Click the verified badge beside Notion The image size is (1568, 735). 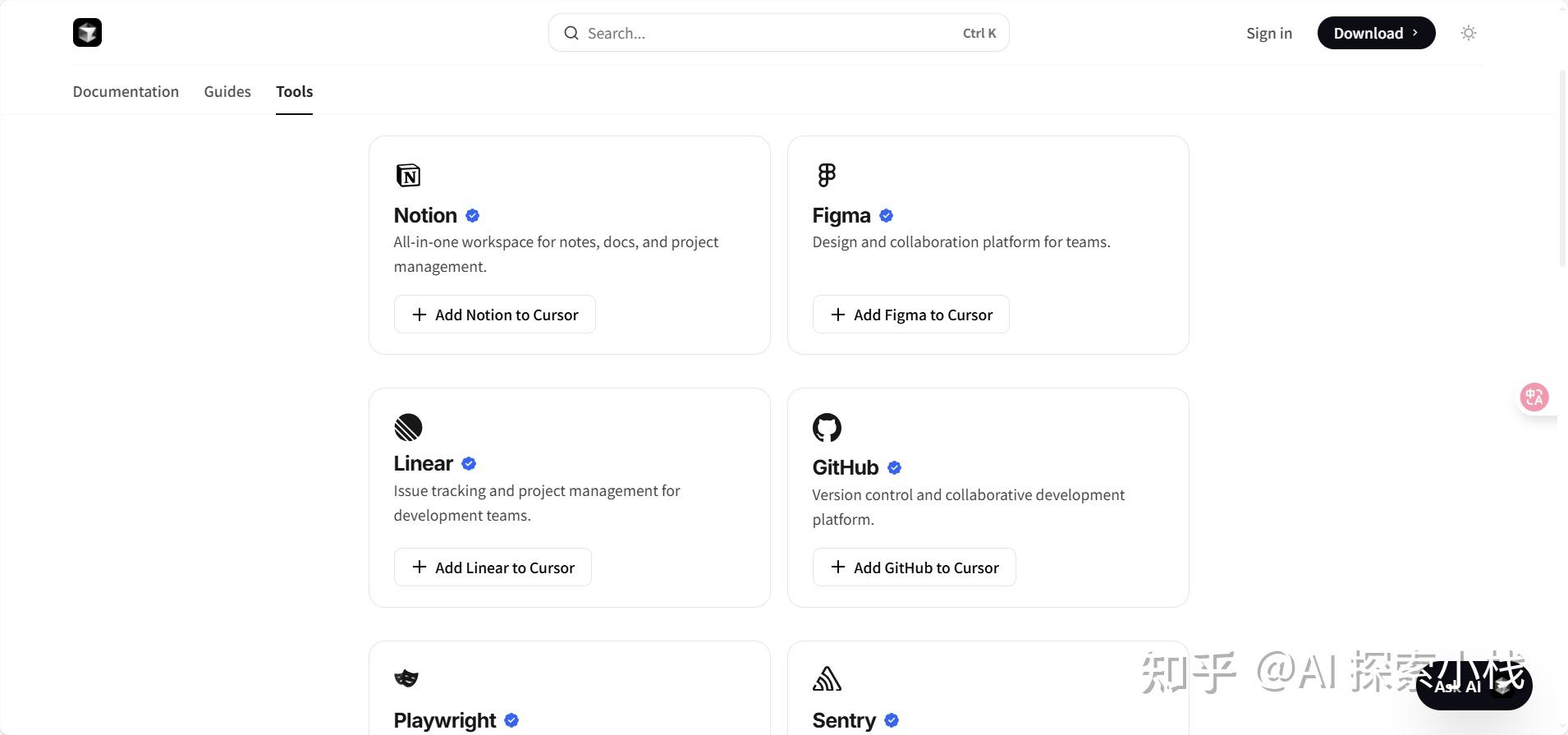coord(472,216)
